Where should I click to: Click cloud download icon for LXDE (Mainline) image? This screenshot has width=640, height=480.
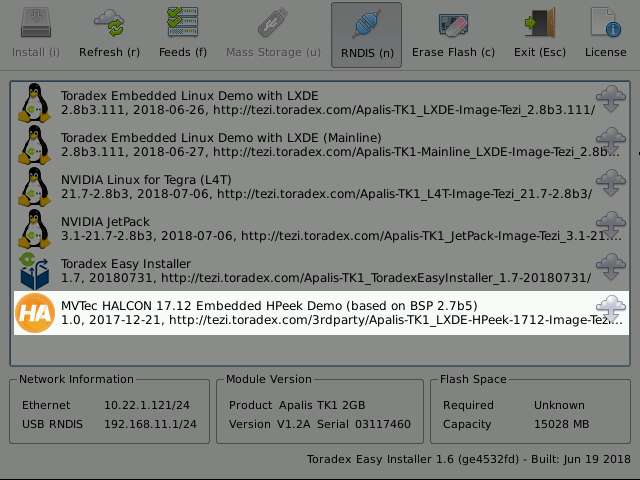611,141
